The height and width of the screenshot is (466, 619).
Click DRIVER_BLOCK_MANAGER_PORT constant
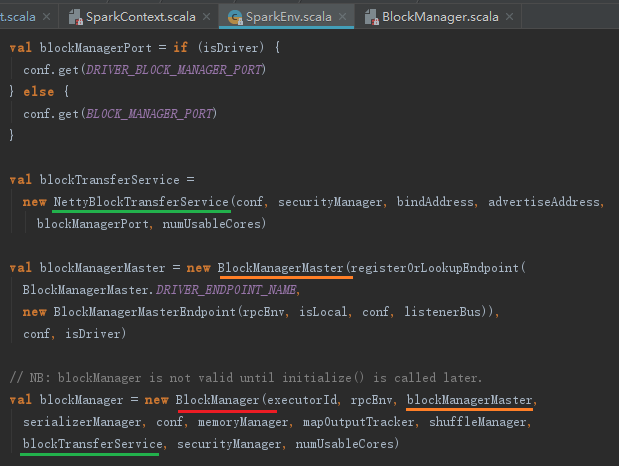[174, 70]
